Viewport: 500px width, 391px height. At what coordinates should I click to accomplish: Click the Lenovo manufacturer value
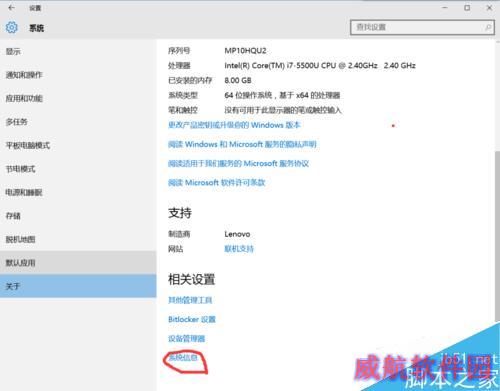point(237,234)
